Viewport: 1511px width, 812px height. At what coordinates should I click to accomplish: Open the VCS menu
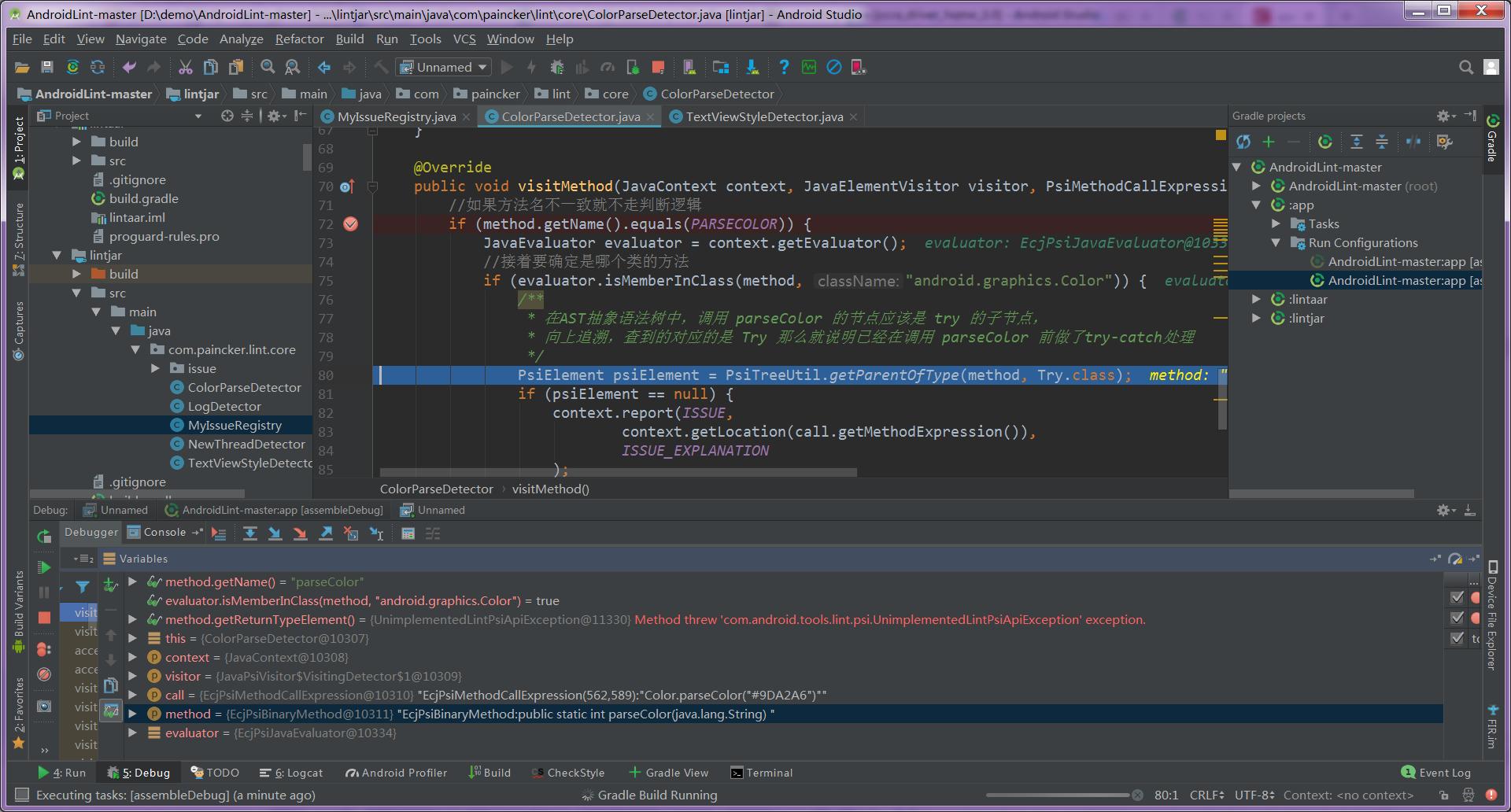464,39
